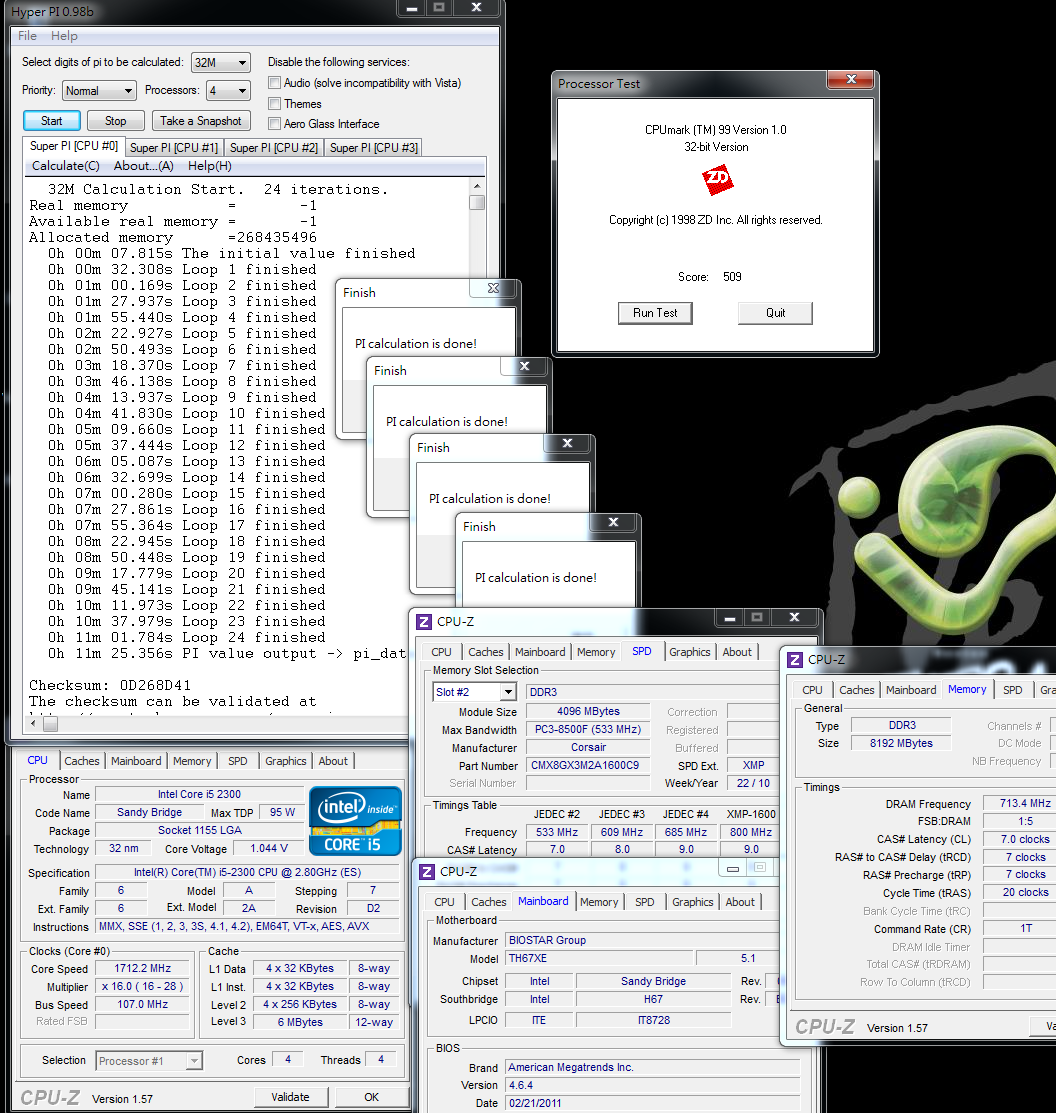Click the Specification i5-2300 CPU field
The height and width of the screenshot is (1113, 1056).
tap(247, 872)
